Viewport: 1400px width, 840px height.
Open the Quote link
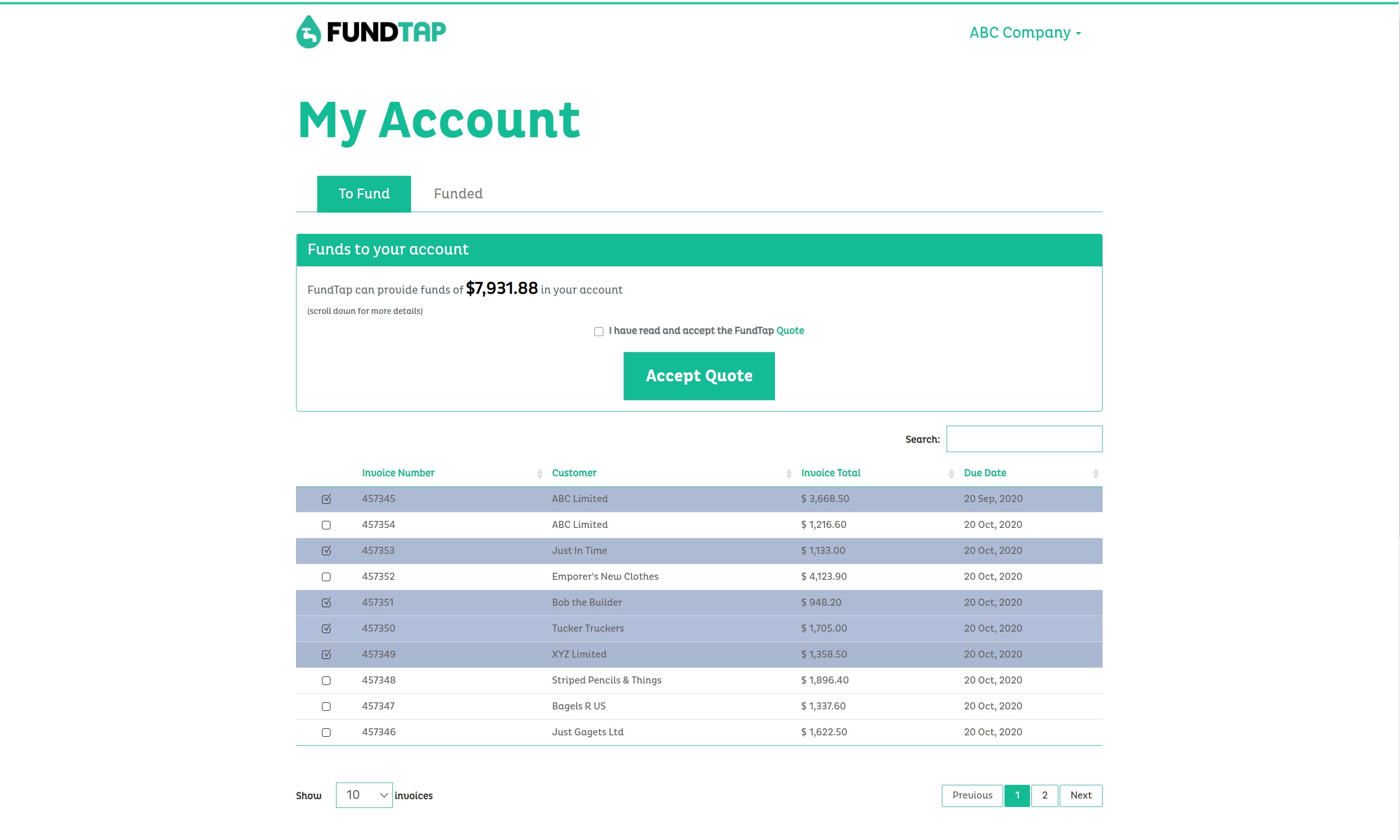(790, 331)
